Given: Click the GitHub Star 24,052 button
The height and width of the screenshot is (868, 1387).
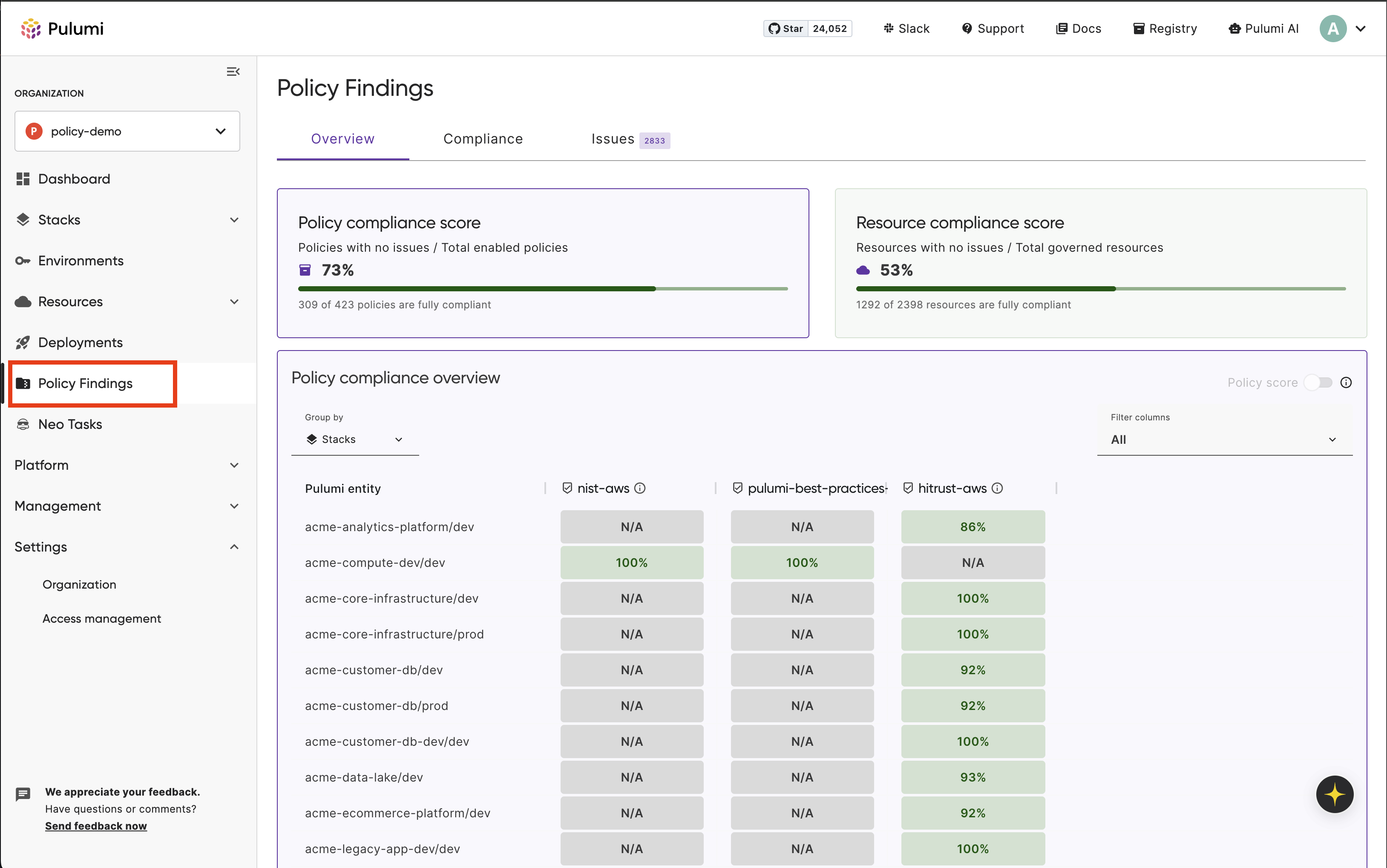Looking at the screenshot, I should coord(807,28).
